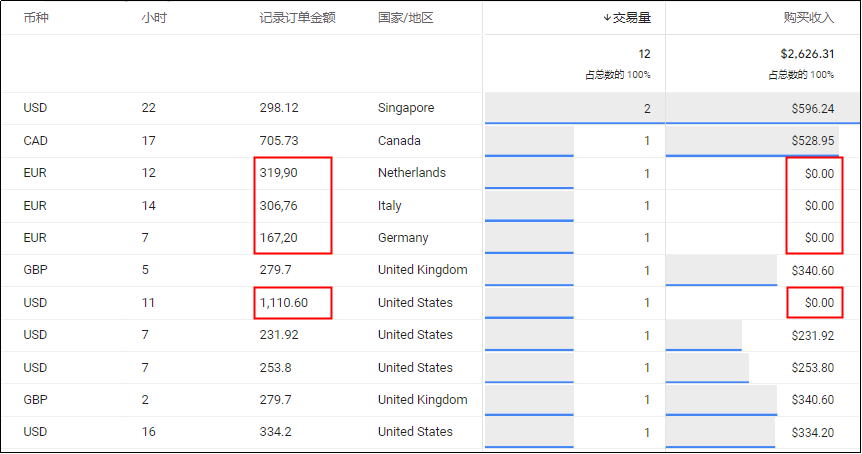Click the descending sort arrow beside 交易量
Viewport: 862px width, 454px height.
point(606,18)
